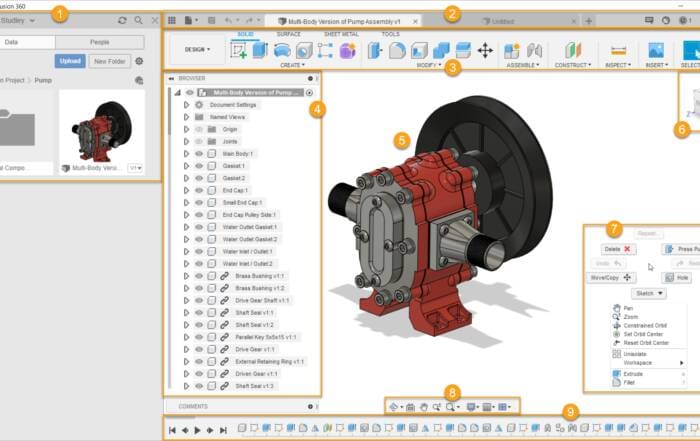This screenshot has width=700, height=441.
Task: Select the Move/Copy arrows tool in ribbon
Action: click(485, 50)
